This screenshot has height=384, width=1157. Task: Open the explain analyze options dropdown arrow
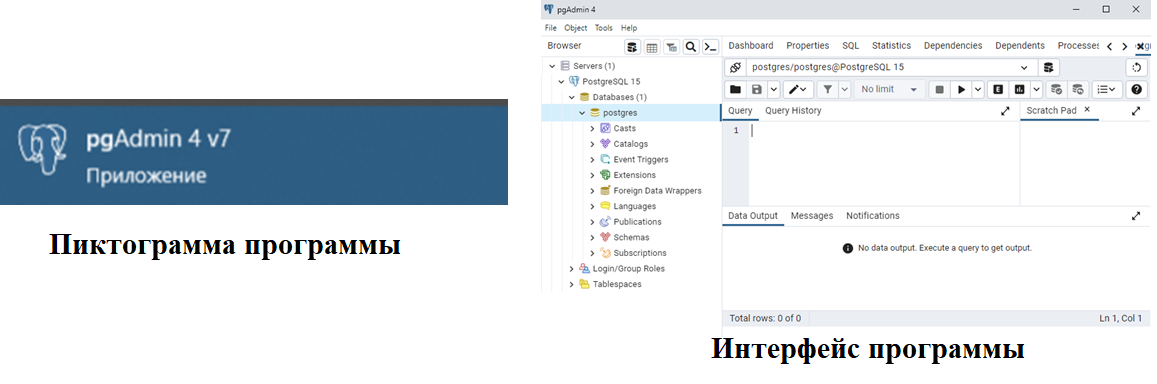(x=1036, y=89)
